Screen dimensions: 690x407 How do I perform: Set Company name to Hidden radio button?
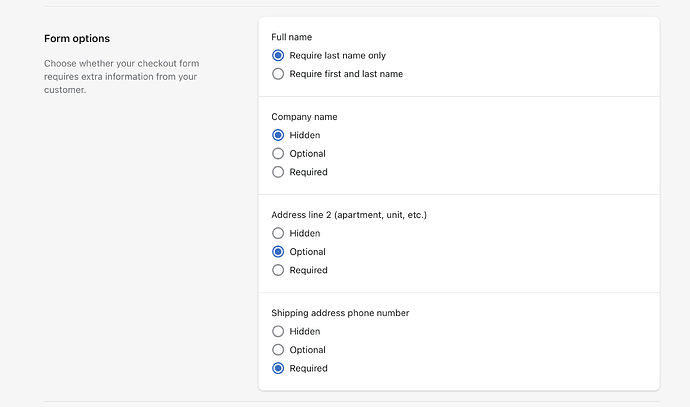point(278,135)
